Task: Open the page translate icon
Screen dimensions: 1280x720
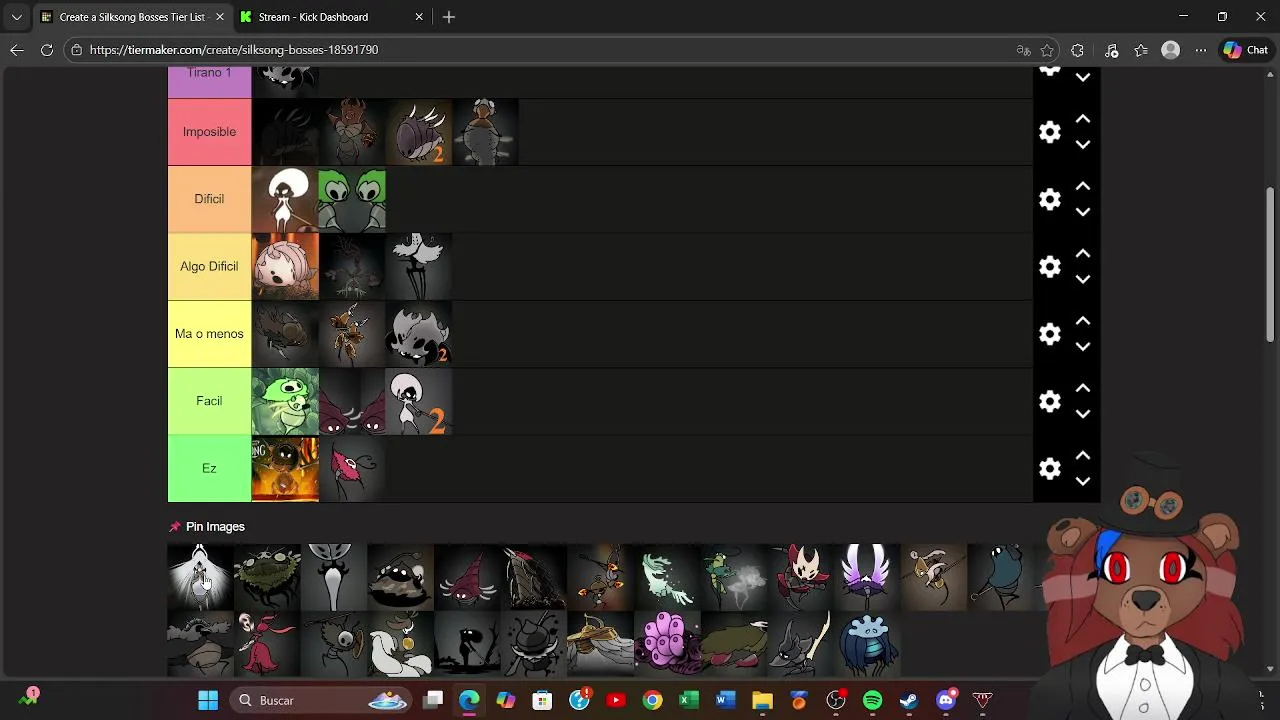Action: (1023, 50)
